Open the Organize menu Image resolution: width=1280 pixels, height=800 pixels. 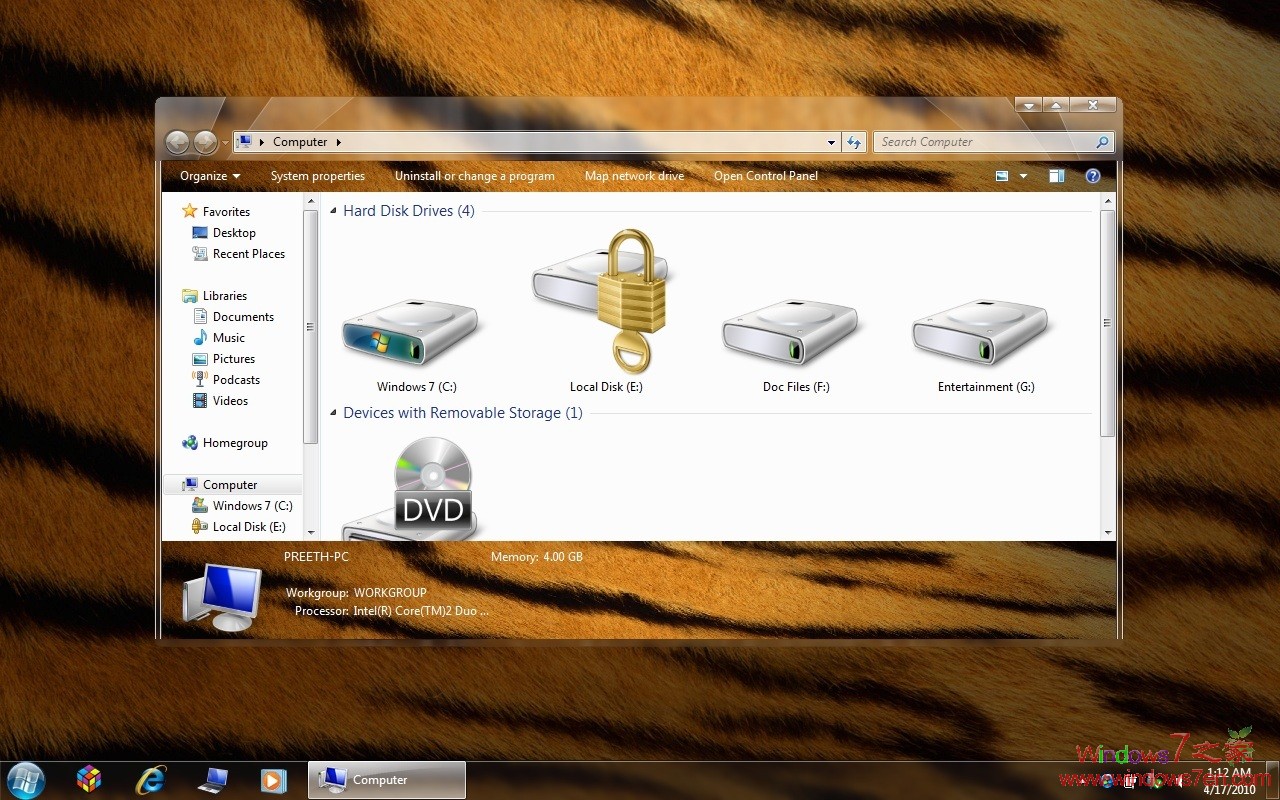209,176
